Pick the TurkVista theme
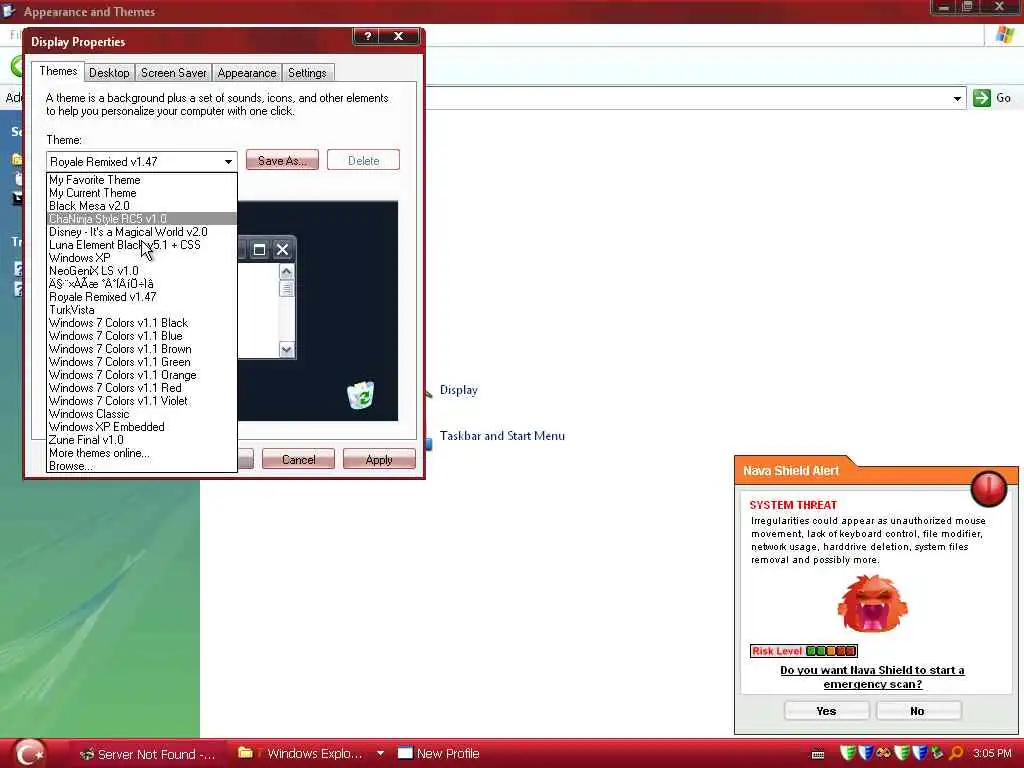Viewport: 1024px width, 768px height. pyautogui.click(x=142, y=310)
